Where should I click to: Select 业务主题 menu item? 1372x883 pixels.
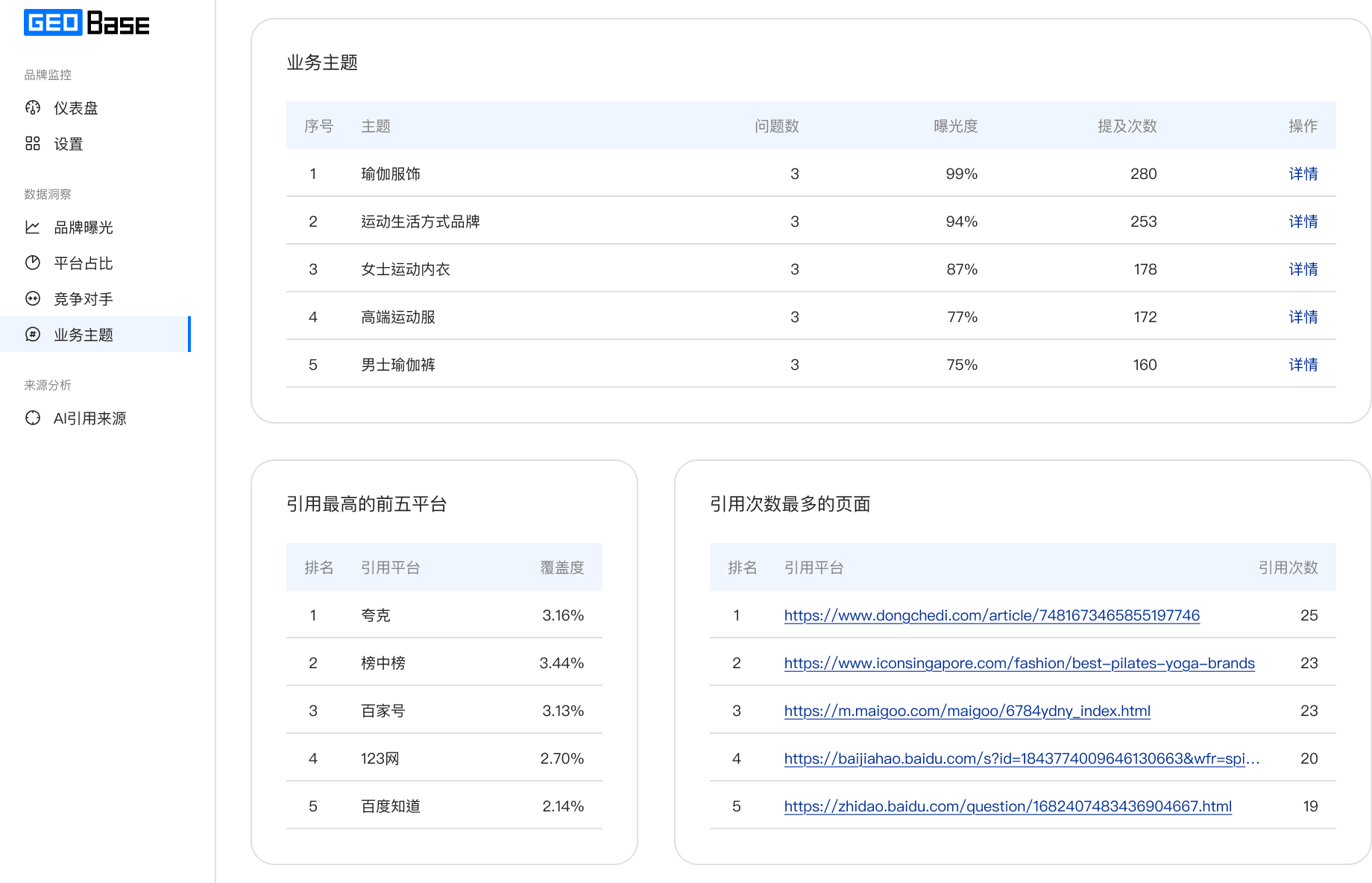[x=95, y=335]
